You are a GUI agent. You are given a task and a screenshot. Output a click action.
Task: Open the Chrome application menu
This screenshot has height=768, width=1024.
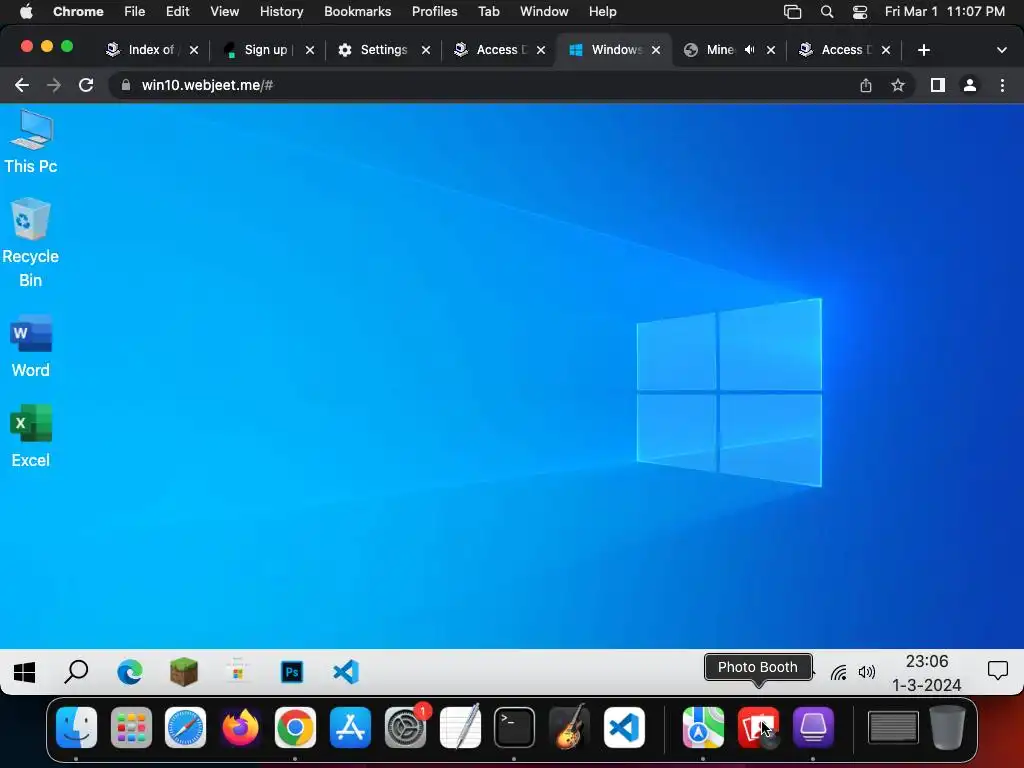click(x=78, y=11)
